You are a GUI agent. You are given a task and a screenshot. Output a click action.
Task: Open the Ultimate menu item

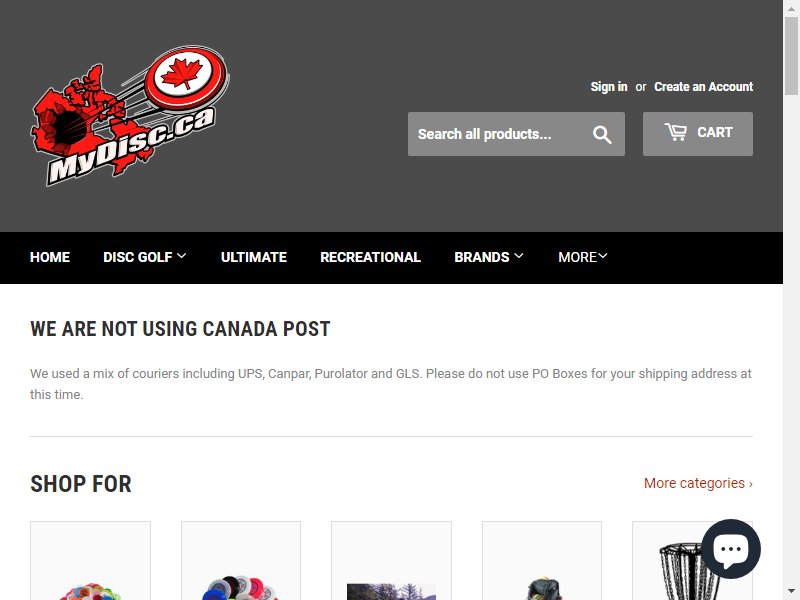(x=254, y=257)
